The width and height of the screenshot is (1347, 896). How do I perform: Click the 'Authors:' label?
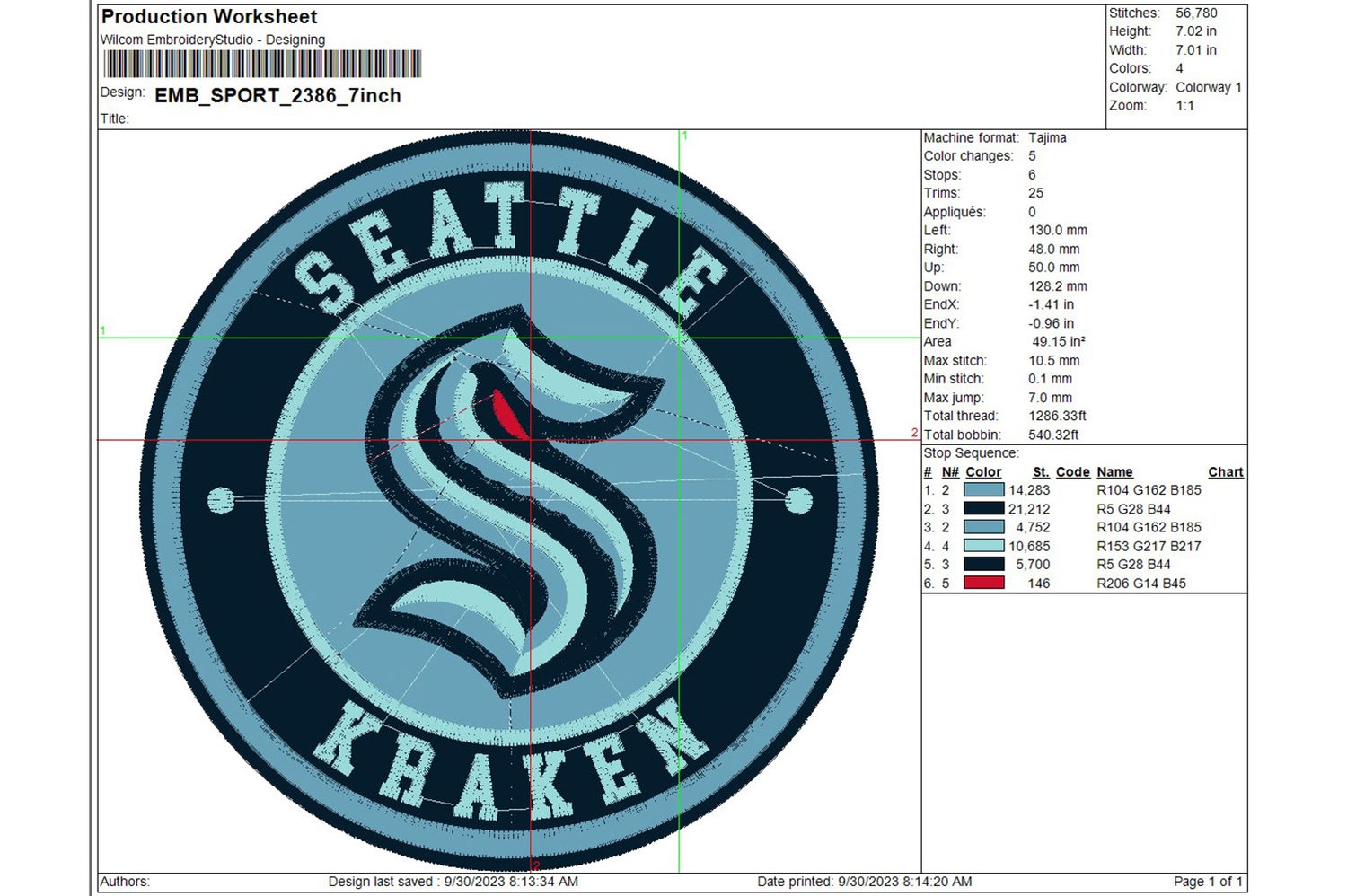coord(125,882)
